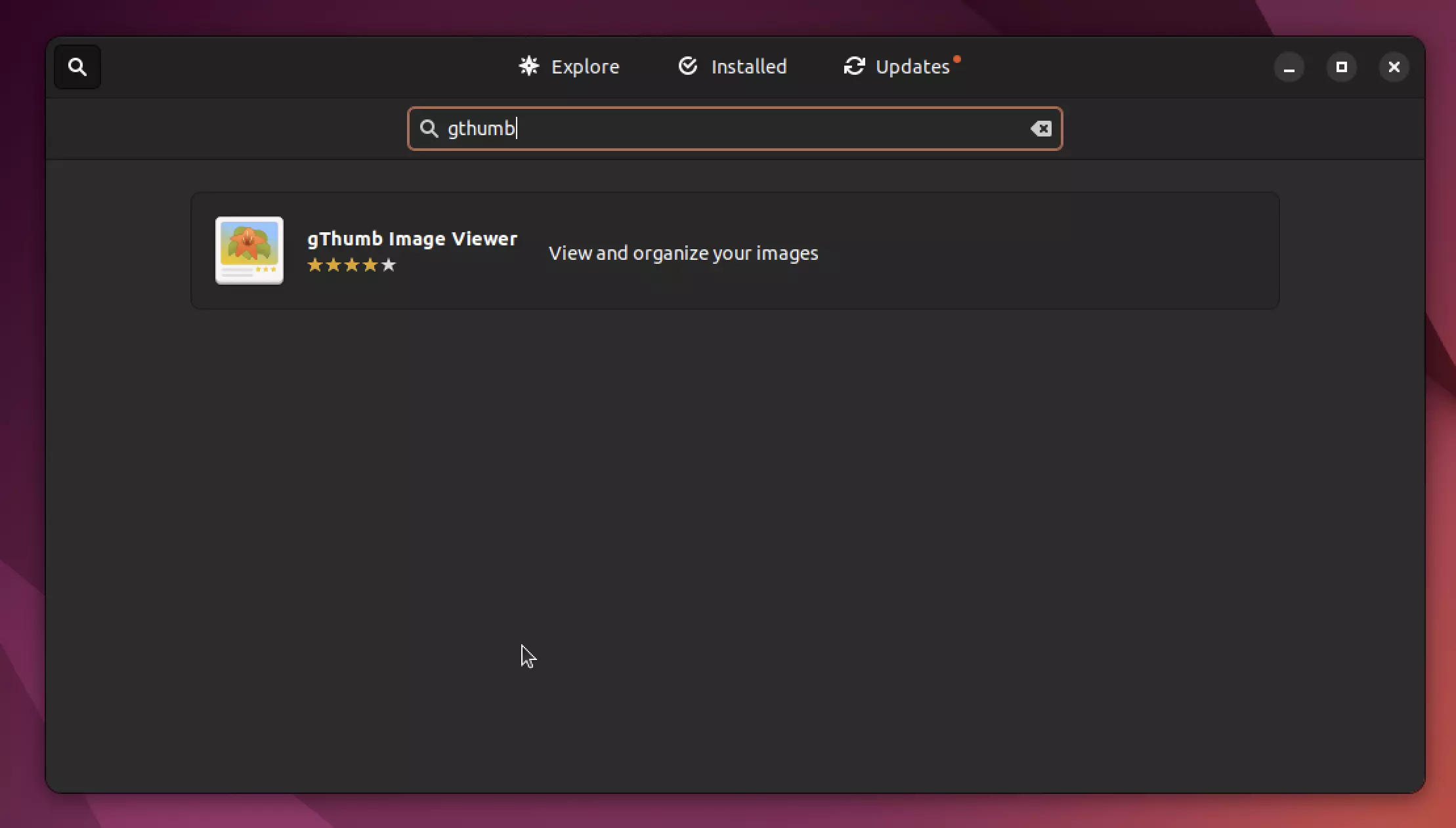This screenshot has height=828, width=1456.
Task: Clear the search field with backspace icon
Action: coord(1040,129)
